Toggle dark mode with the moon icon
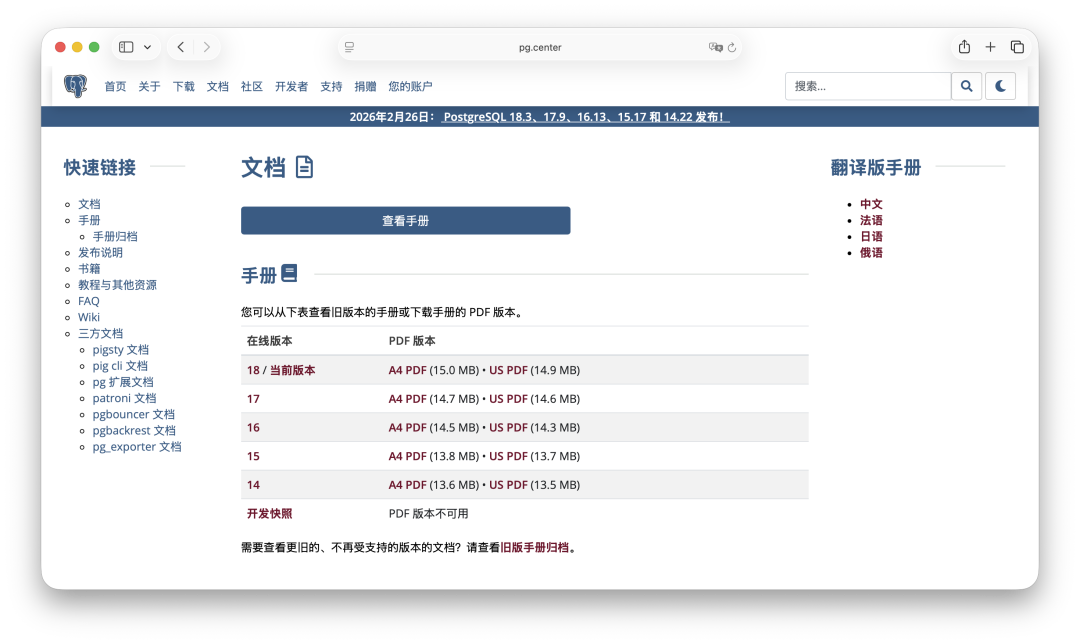 pos(1000,86)
